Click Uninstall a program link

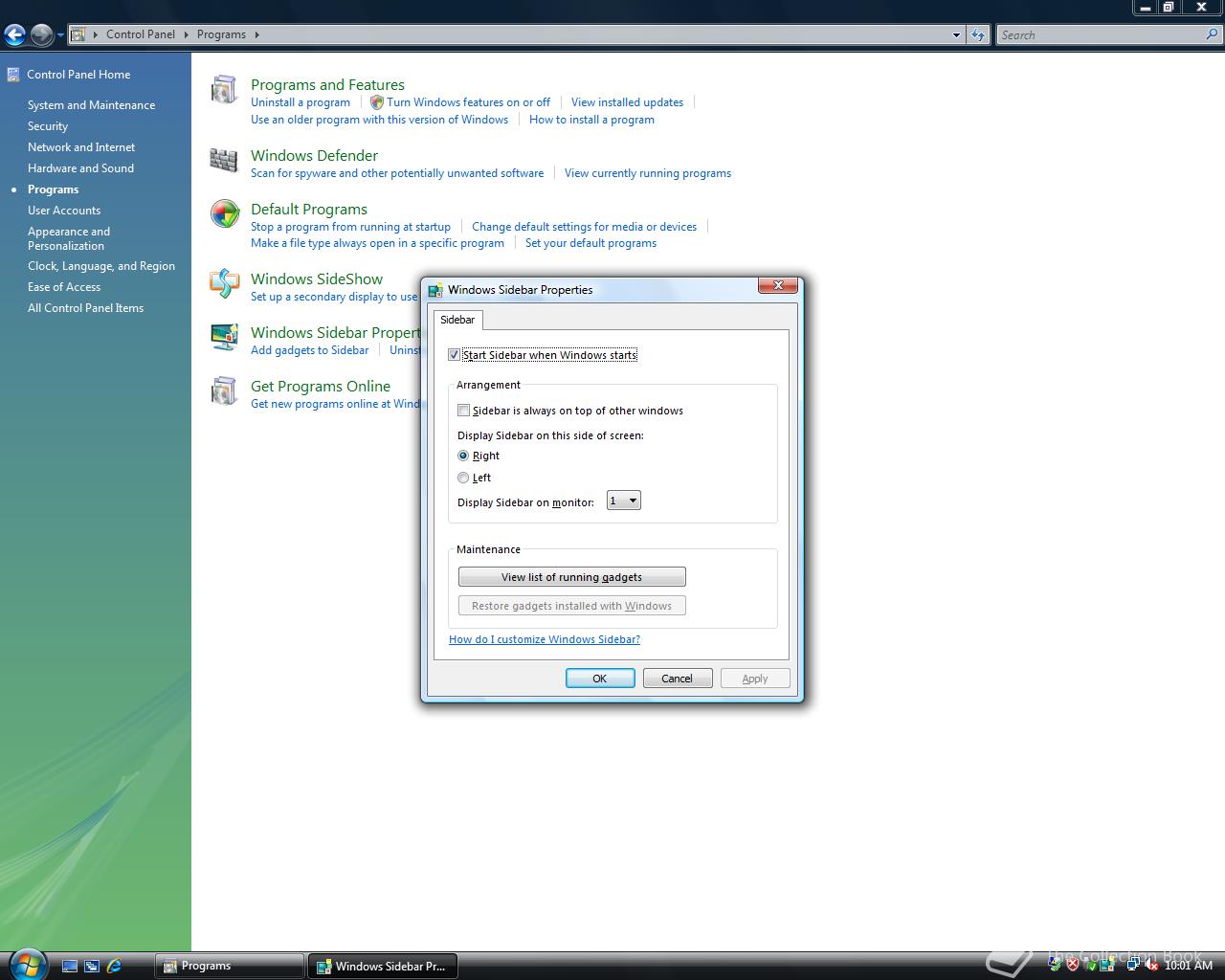click(x=301, y=102)
